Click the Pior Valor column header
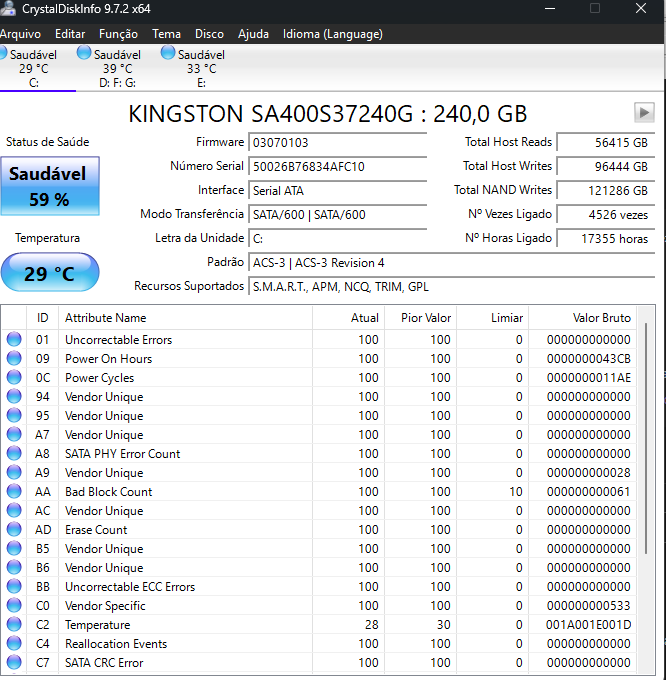This screenshot has width=666, height=680. 420,318
